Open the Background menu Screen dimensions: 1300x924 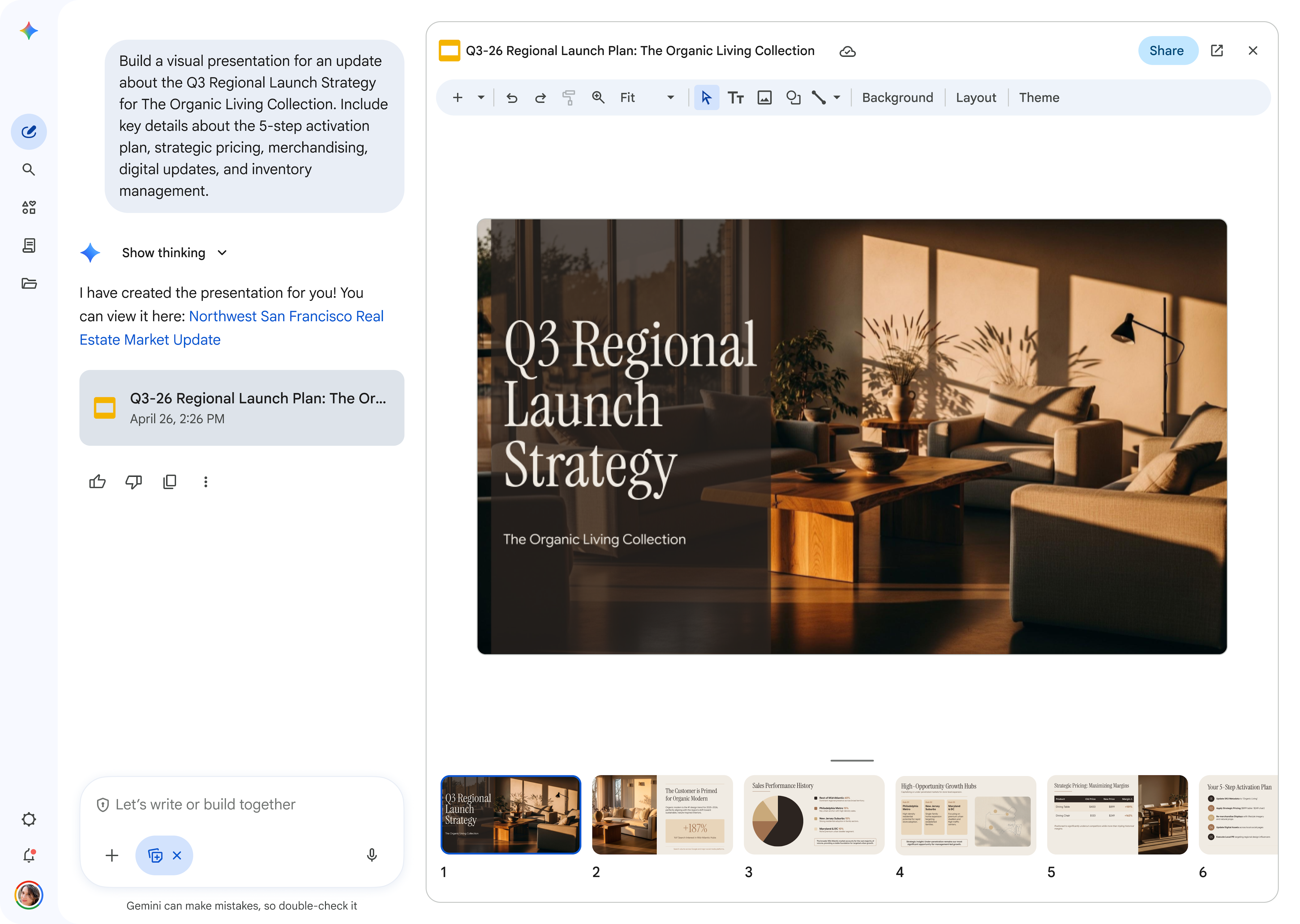click(x=897, y=97)
